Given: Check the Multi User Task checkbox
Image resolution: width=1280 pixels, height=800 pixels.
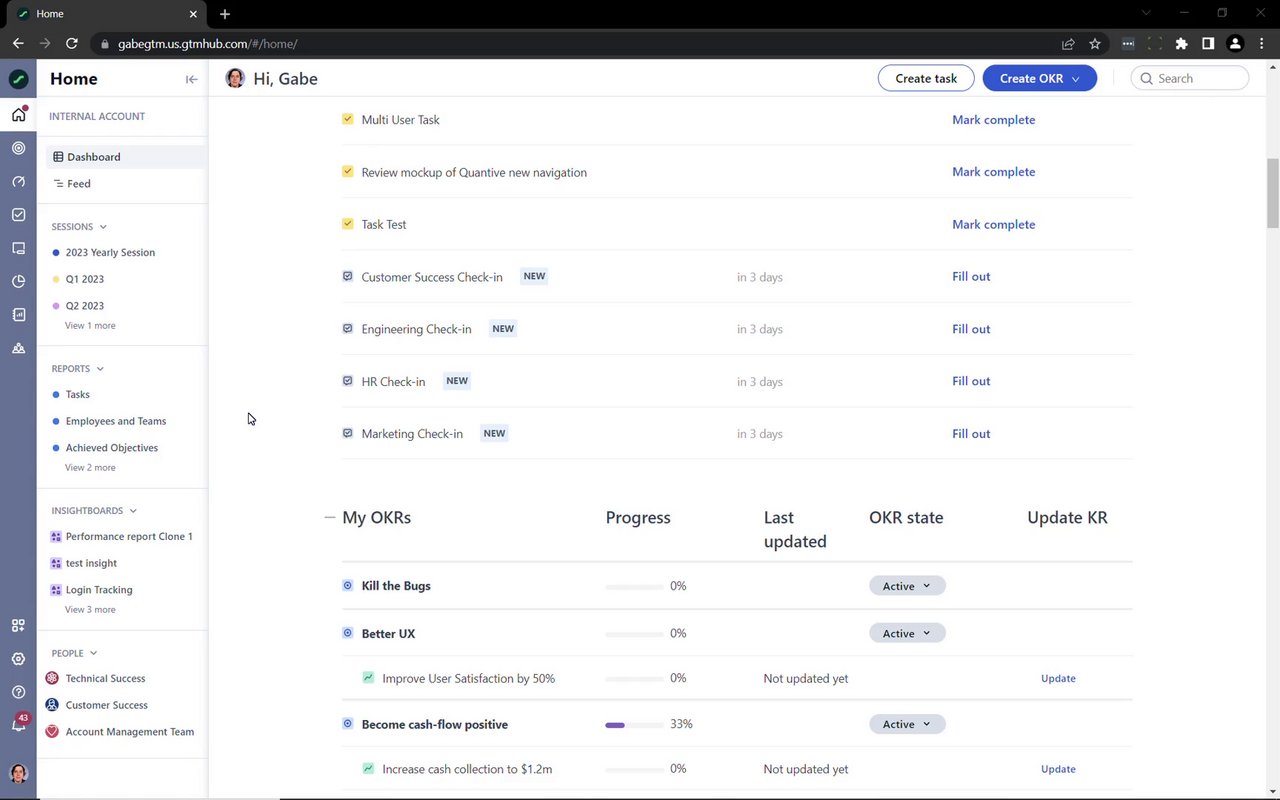Looking at the screenshot, I should click(347, 119).
